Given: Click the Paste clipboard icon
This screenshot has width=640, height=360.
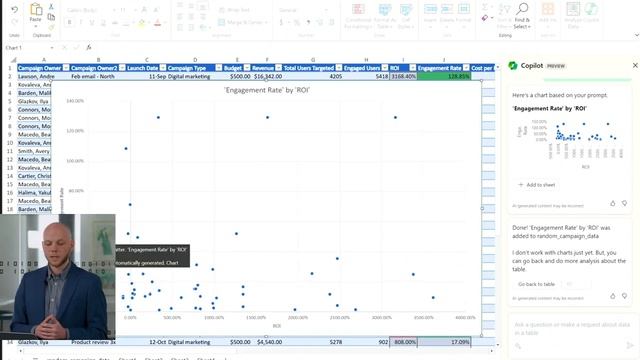Looking at the screenshot, I should (36, 9).
